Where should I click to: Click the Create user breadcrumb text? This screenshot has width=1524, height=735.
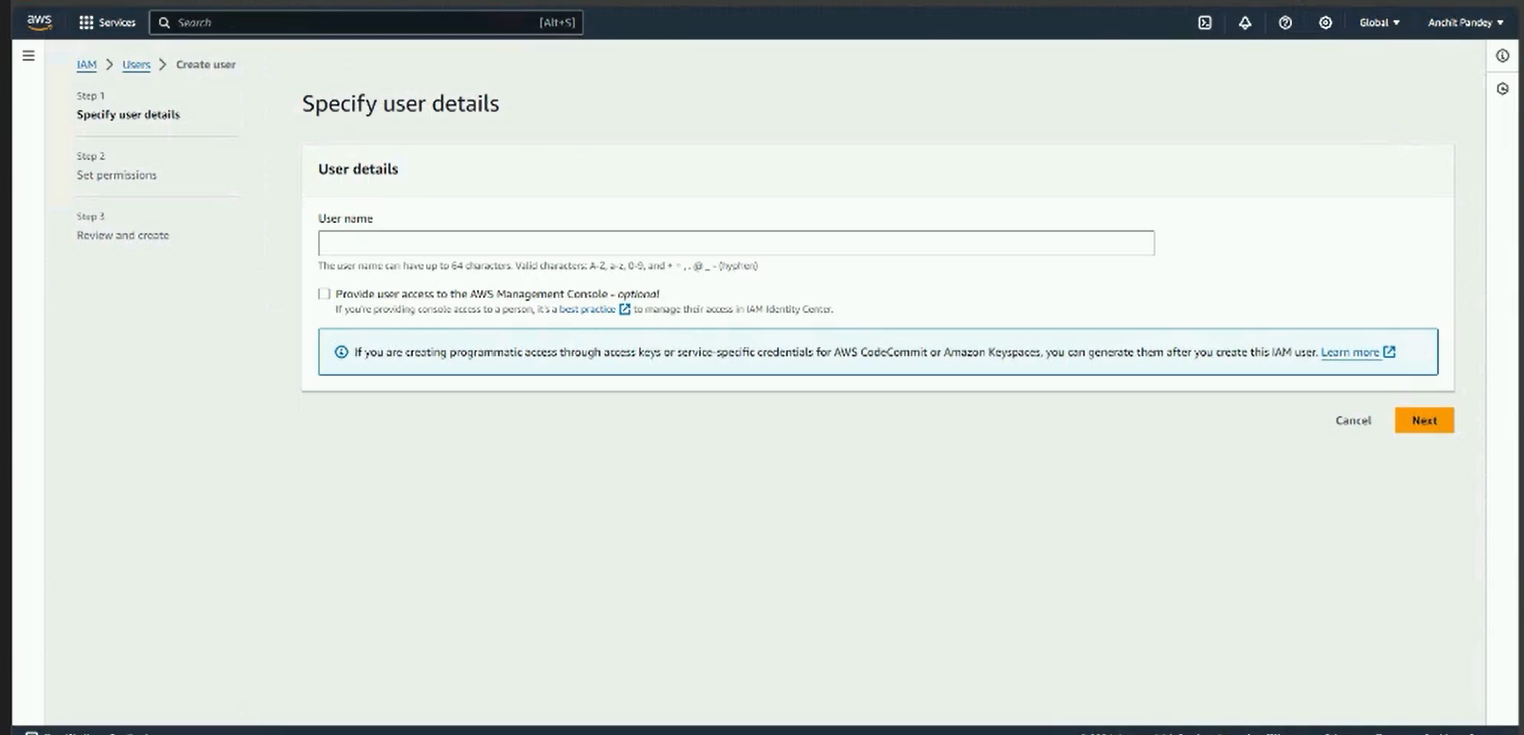click(206, 64)
